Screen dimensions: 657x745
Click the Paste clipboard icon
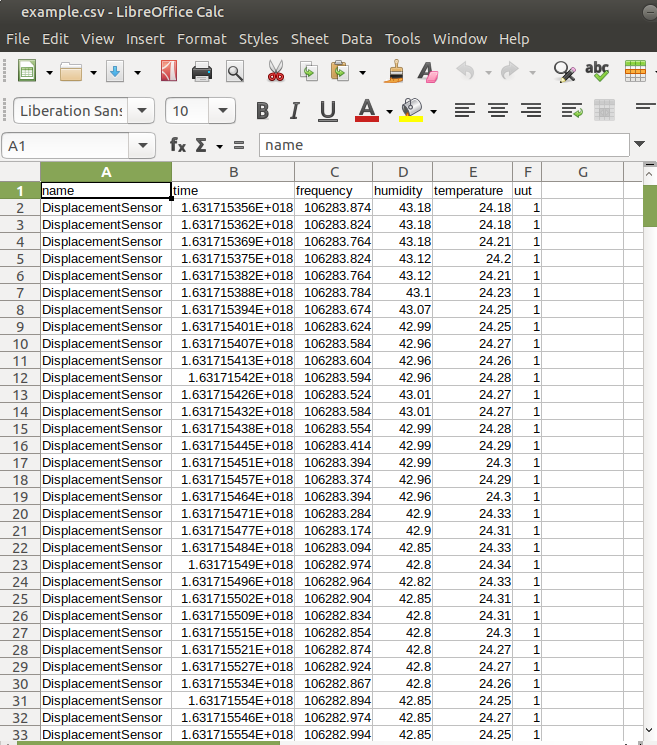click(x=340, y=72)
